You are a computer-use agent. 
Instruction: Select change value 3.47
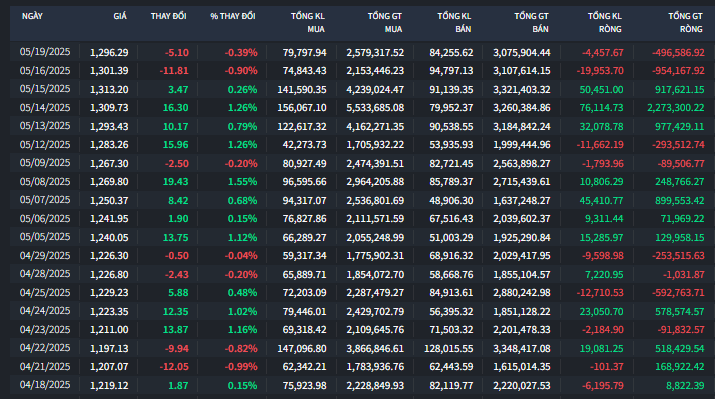[178, 89]
